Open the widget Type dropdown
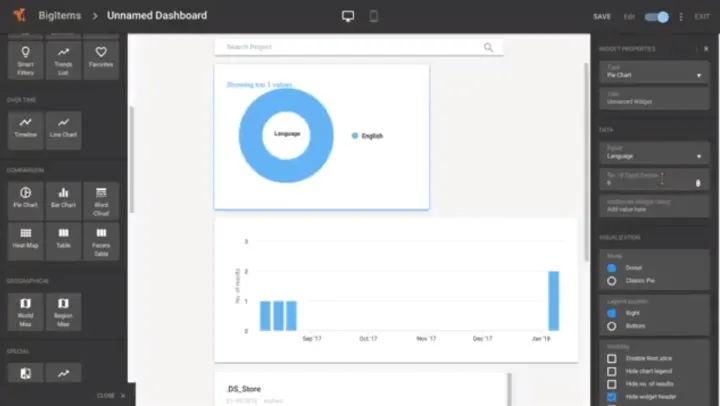720x406 pixels. tap(654, 72)
